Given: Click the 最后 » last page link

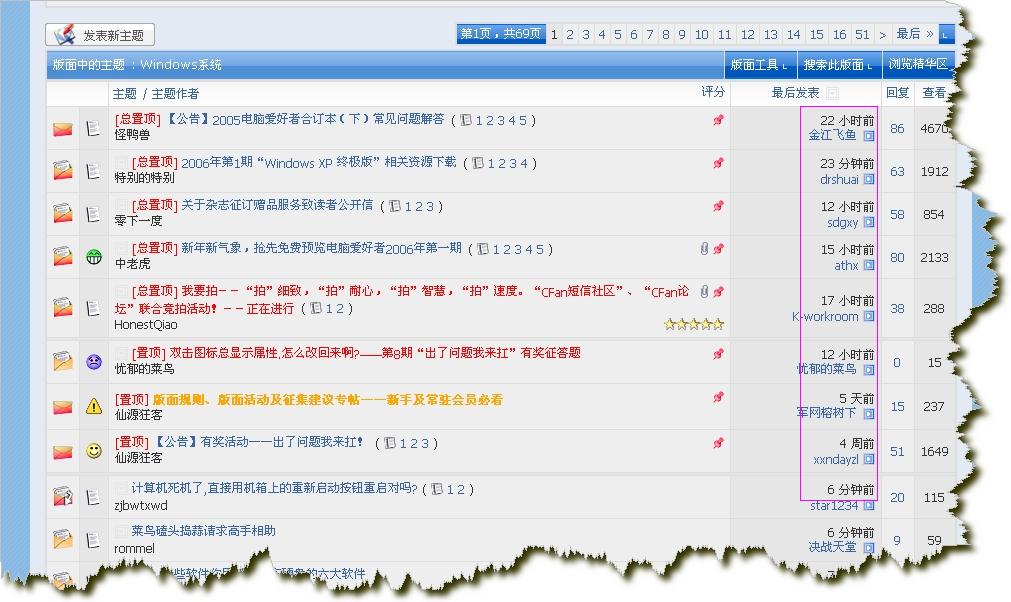Looking at the screenshot, I should 914,34.
